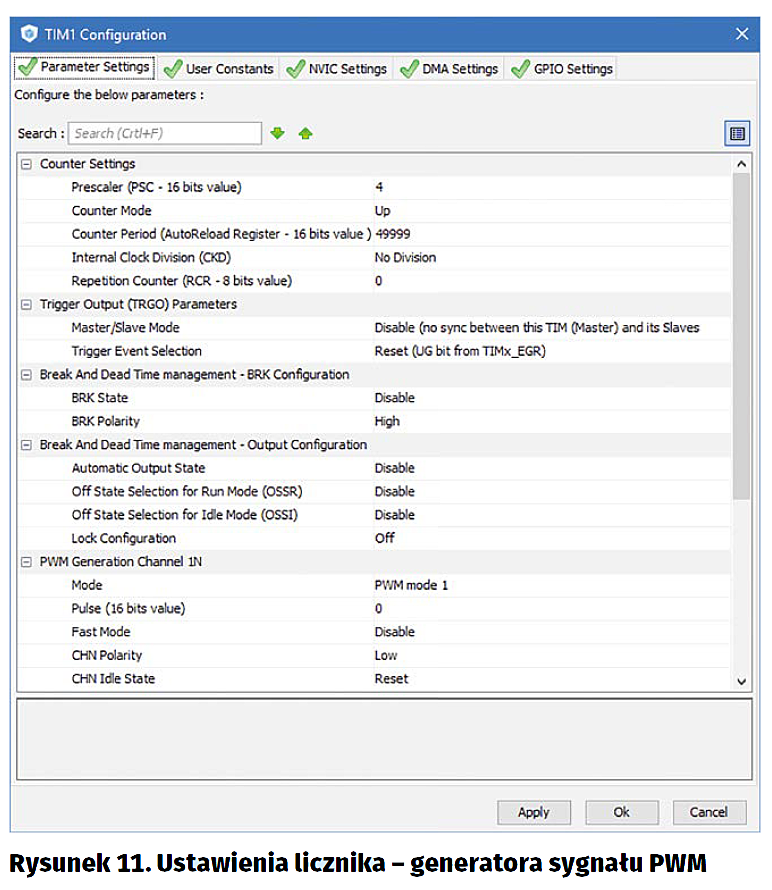Click the TIM1 Configuration shield icon

pyautogui.click(x=27, y=34)
